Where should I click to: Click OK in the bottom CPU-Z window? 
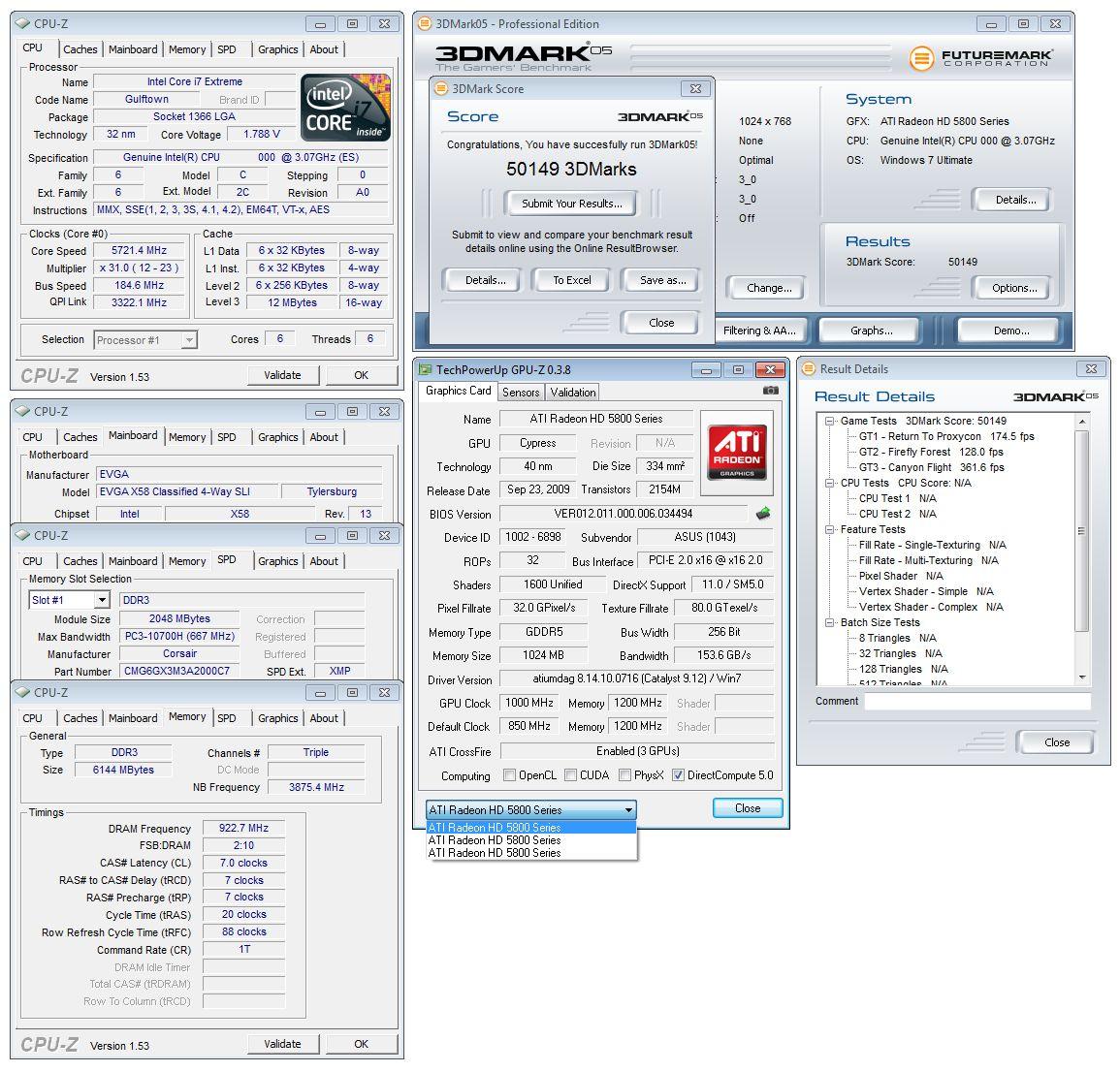pyautogui.click(x=362, y=1044)
